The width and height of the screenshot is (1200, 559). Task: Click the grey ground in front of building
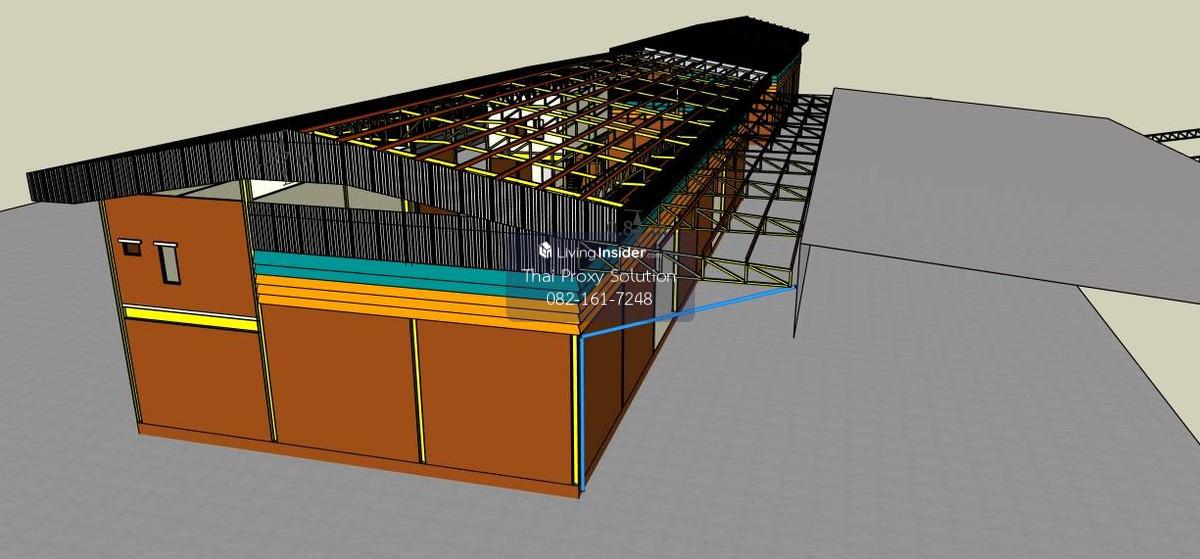point(800,470)
